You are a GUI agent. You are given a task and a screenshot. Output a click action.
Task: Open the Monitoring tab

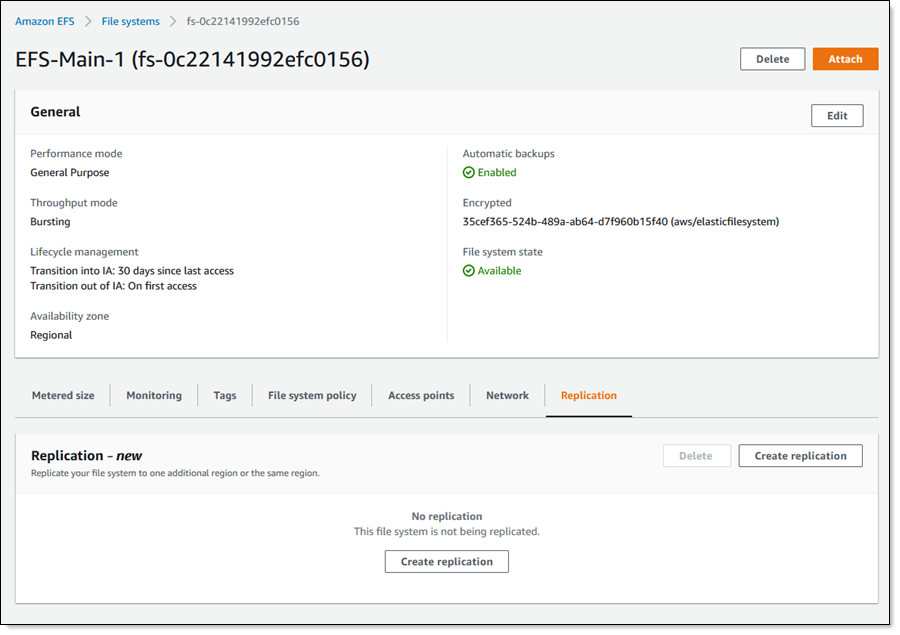154,395
